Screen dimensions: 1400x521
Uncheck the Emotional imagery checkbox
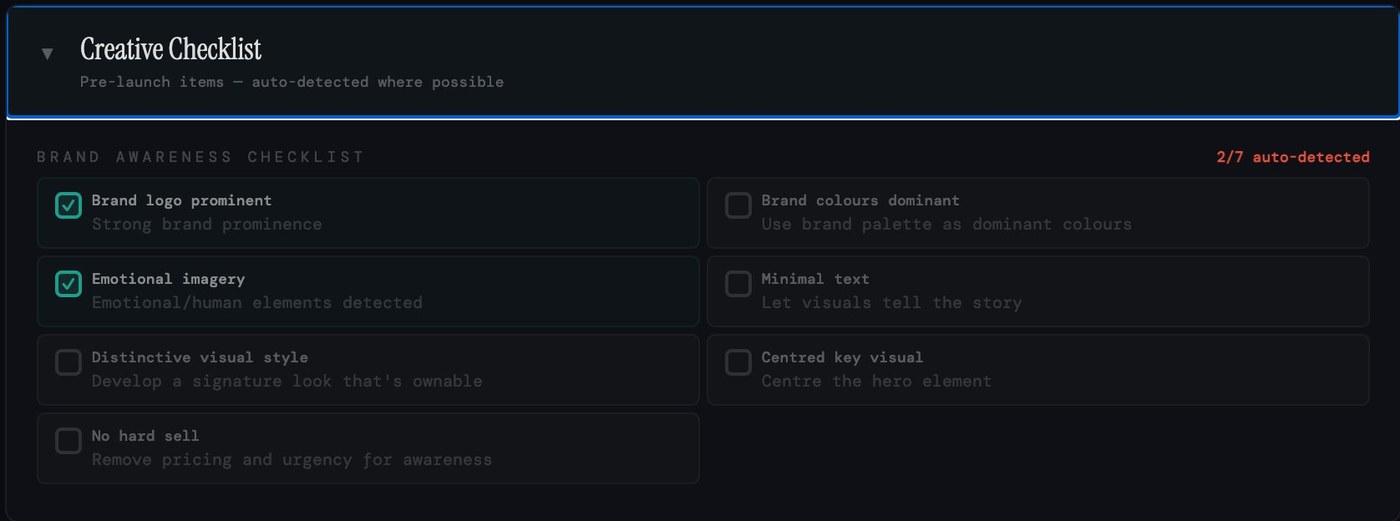pos(68,284)
